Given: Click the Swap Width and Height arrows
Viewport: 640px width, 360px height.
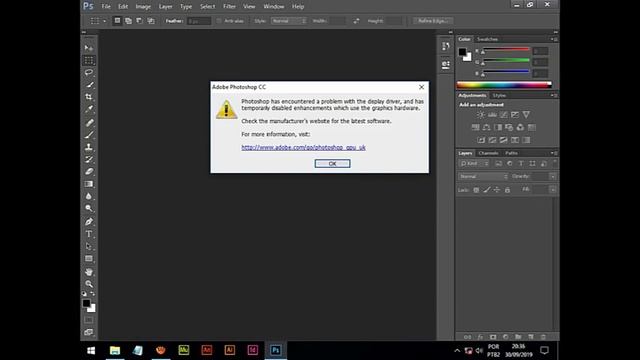Looking at the screenshot, I should click(356, 21).
